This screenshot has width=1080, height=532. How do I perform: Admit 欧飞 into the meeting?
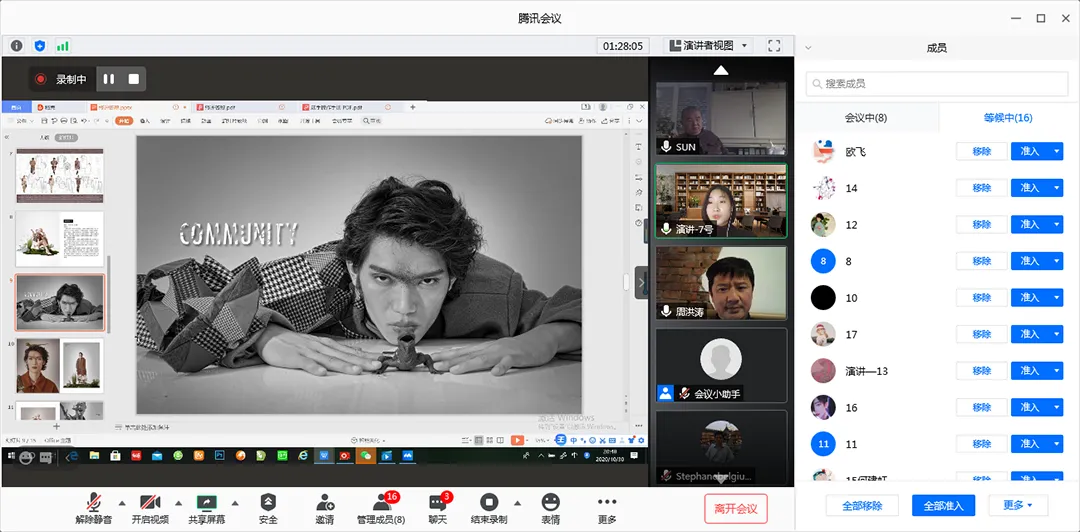pos(1030,151)
